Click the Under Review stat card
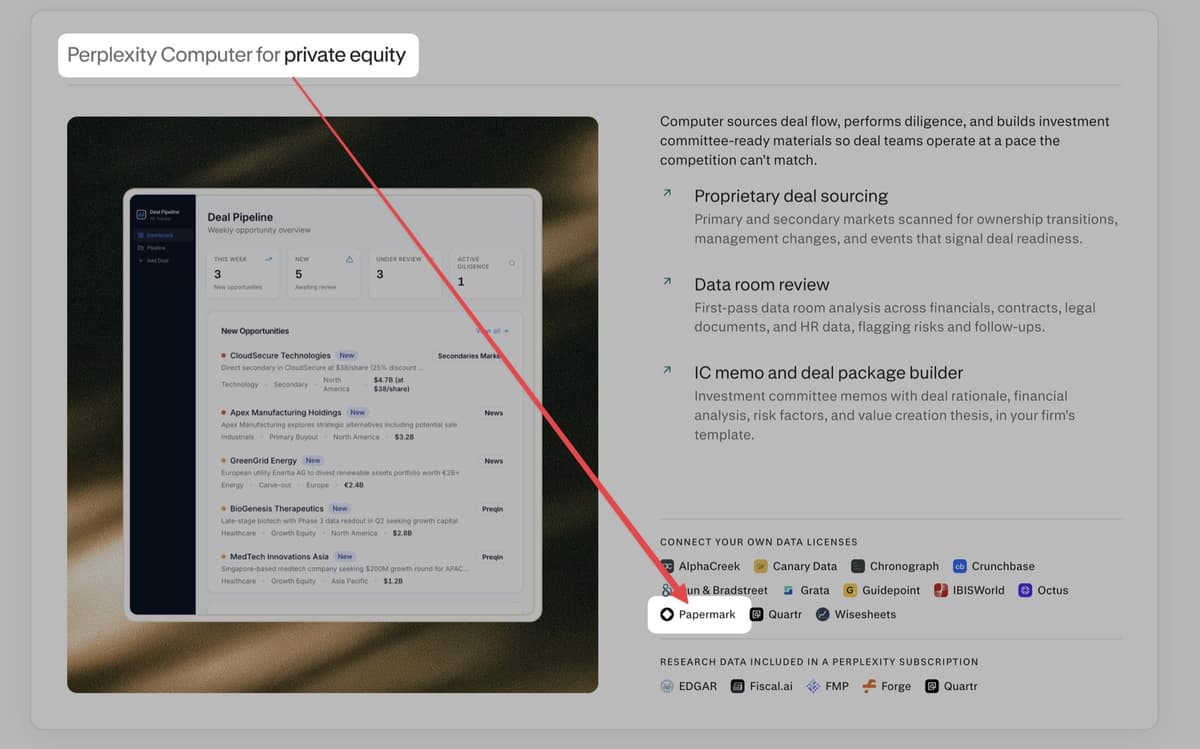1200x749 pixels. [405, 273]
